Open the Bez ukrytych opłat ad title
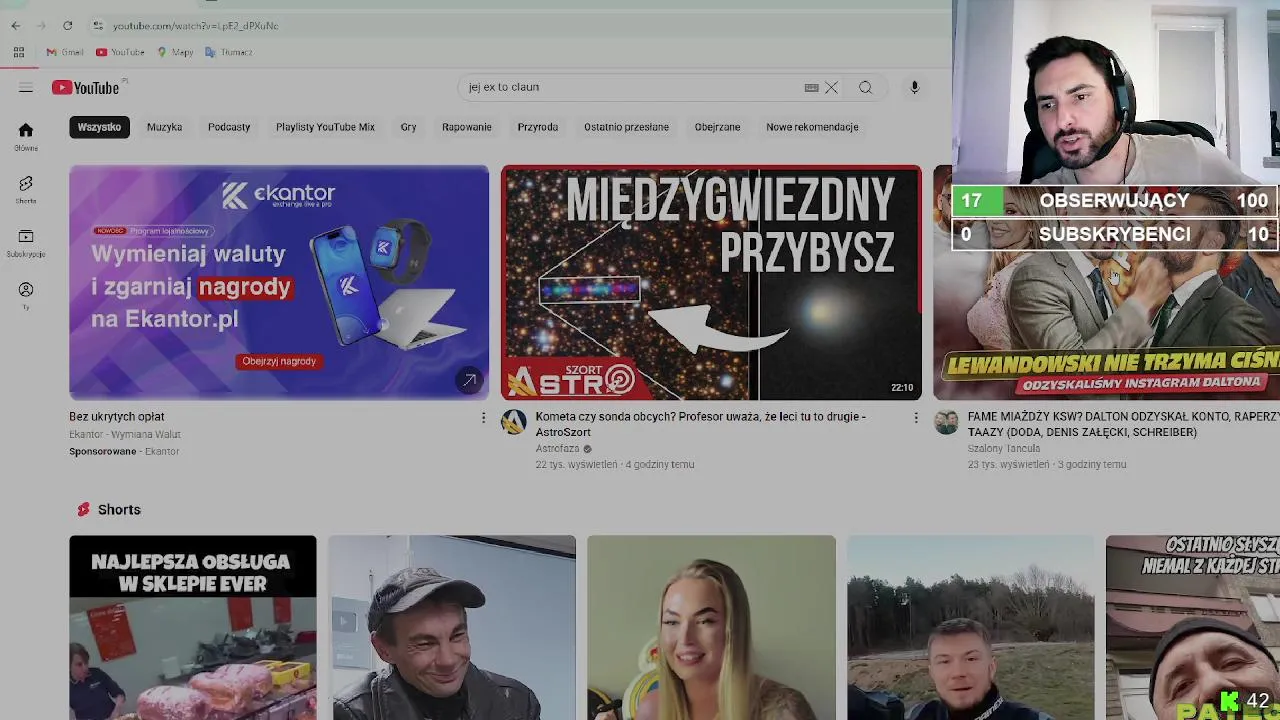The width and height of the screenshot is (1280, 720). 117,416
